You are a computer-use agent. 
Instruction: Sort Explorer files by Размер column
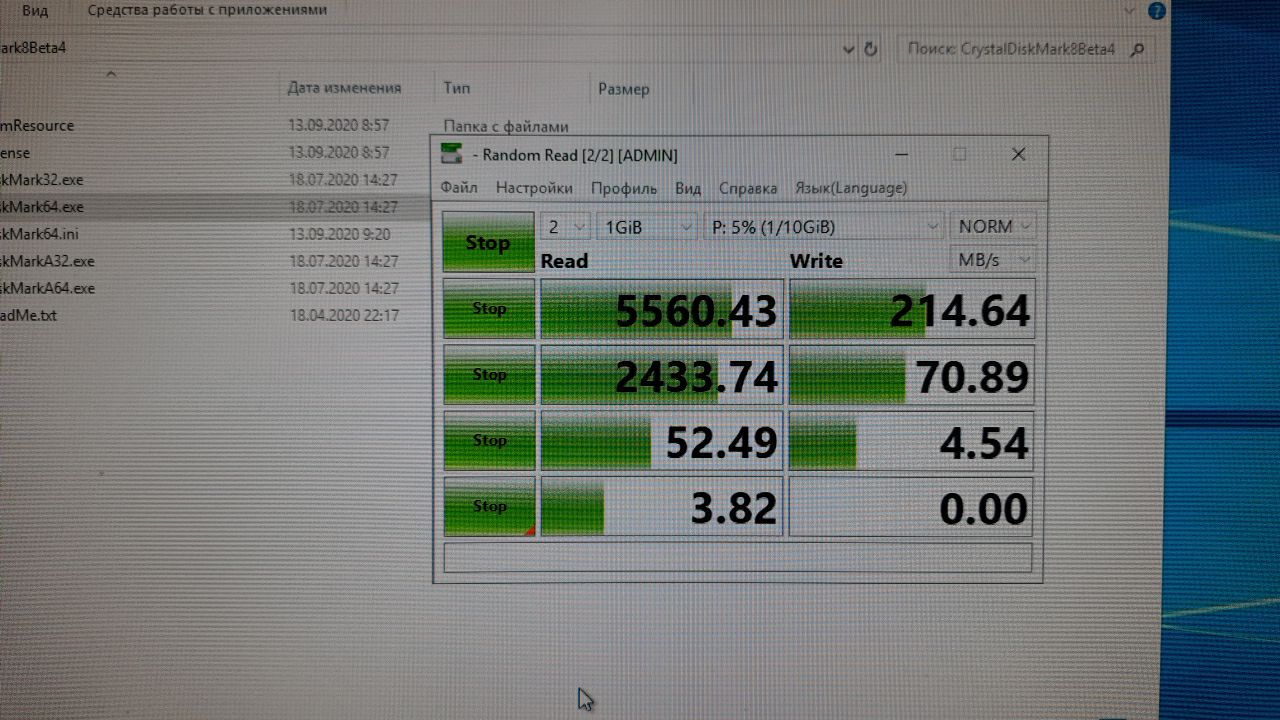(624, 89)
